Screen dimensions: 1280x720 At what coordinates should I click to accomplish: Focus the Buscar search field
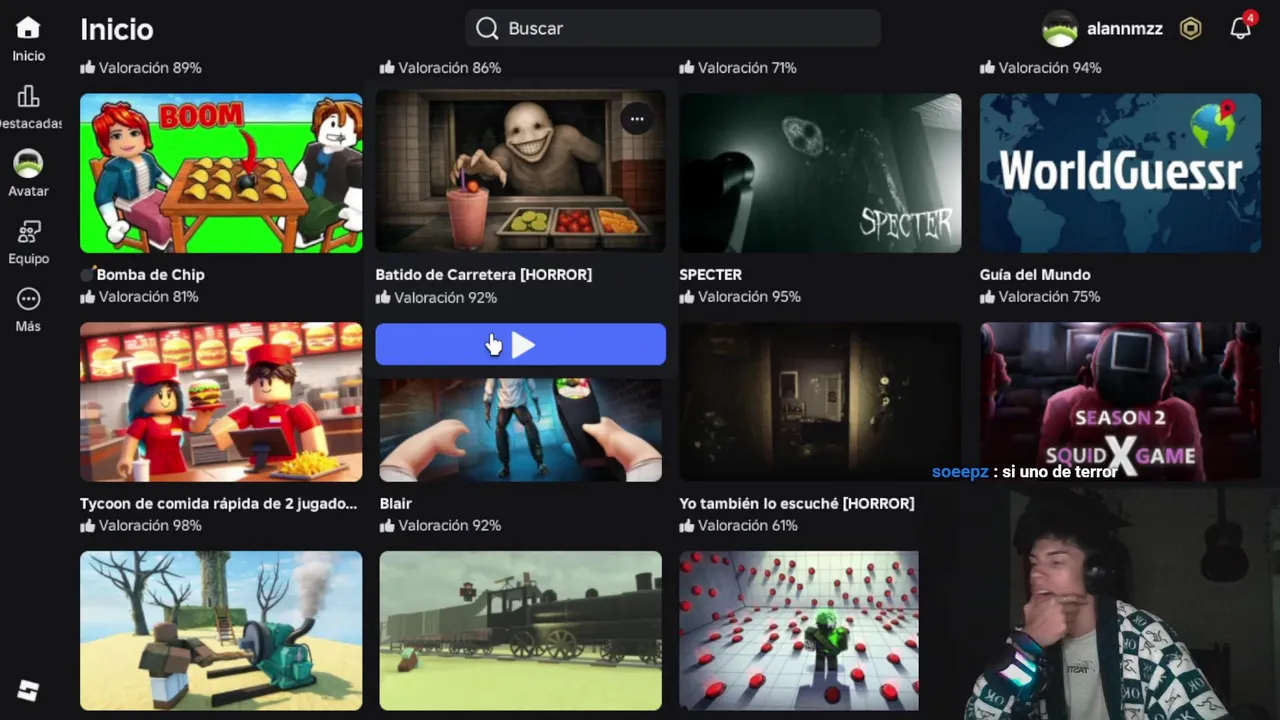coord(672,28)
